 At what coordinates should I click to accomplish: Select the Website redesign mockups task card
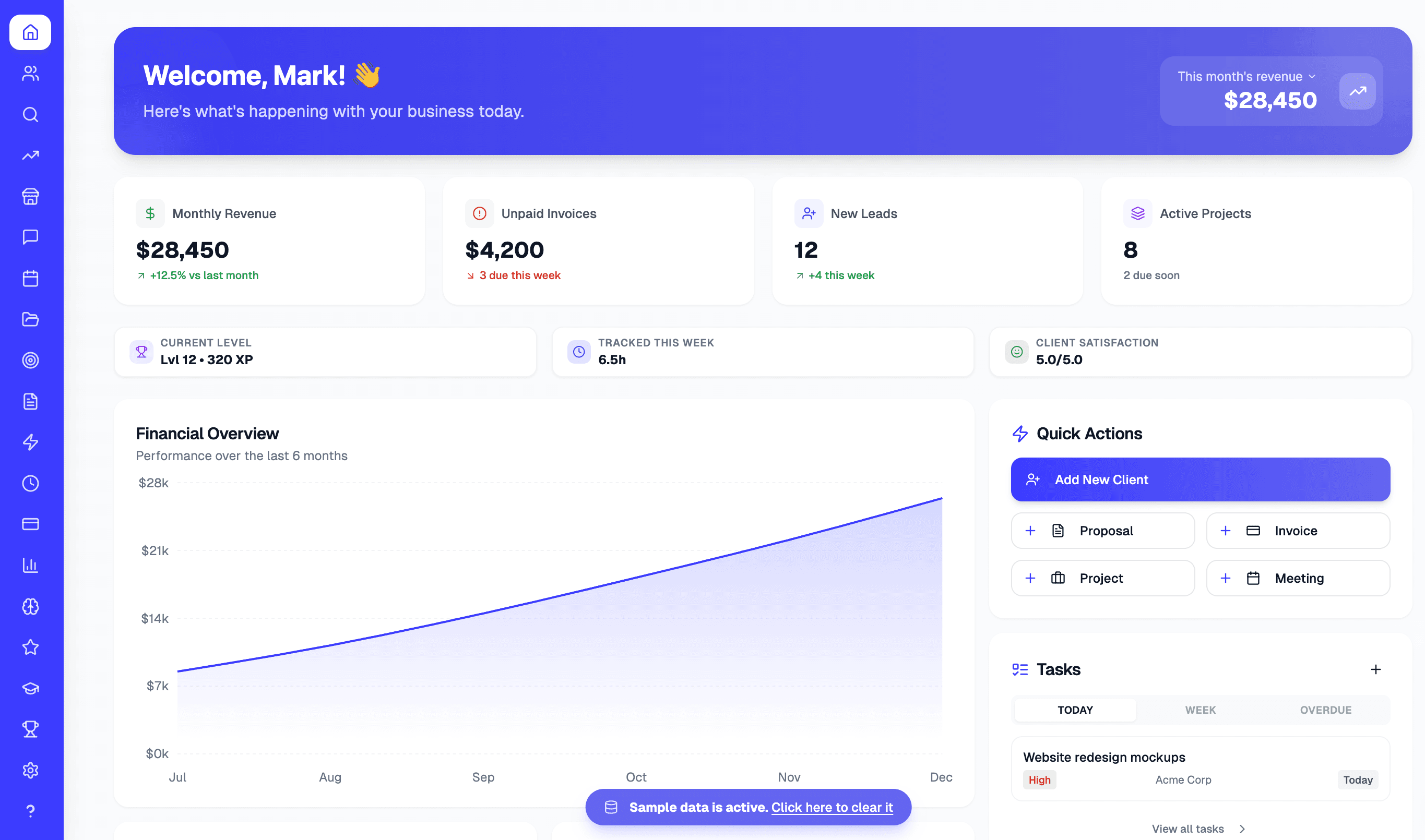(1200, 768)
